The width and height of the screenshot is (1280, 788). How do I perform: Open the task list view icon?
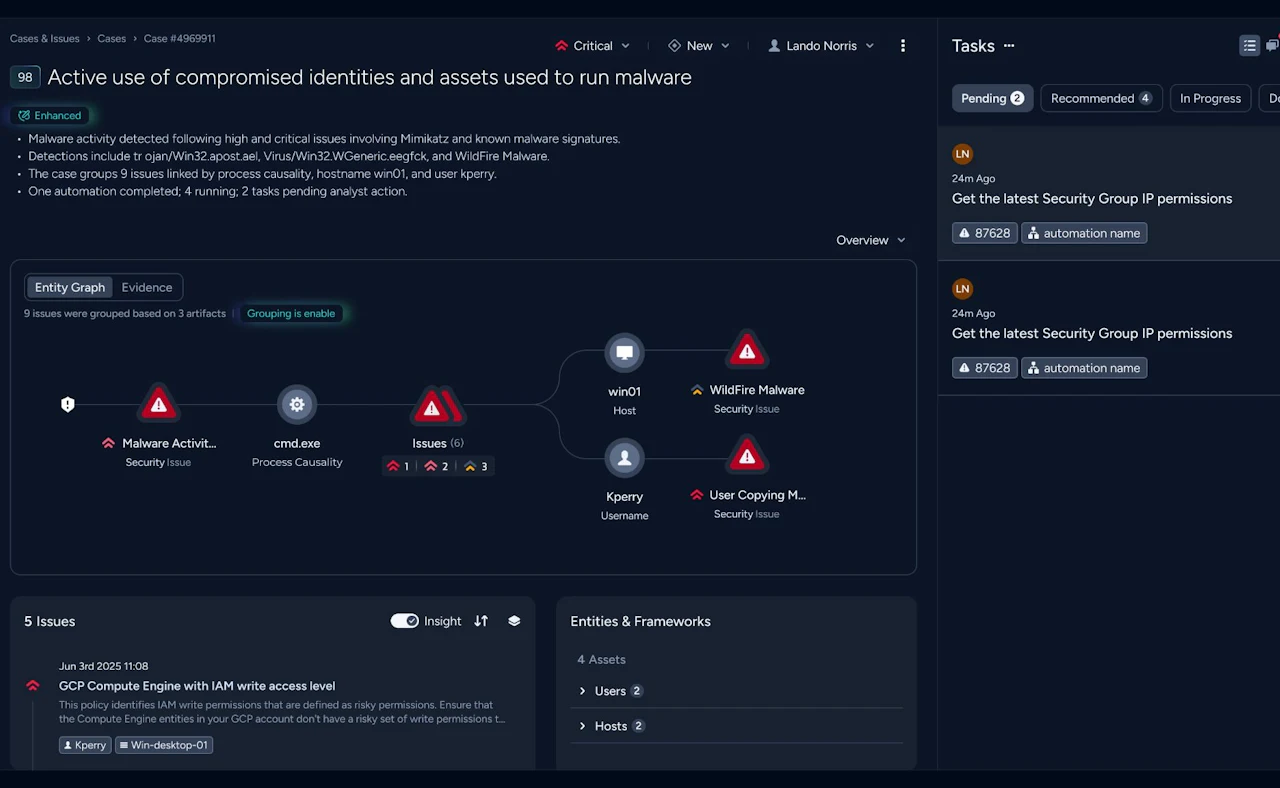(x=1249, y=45)
